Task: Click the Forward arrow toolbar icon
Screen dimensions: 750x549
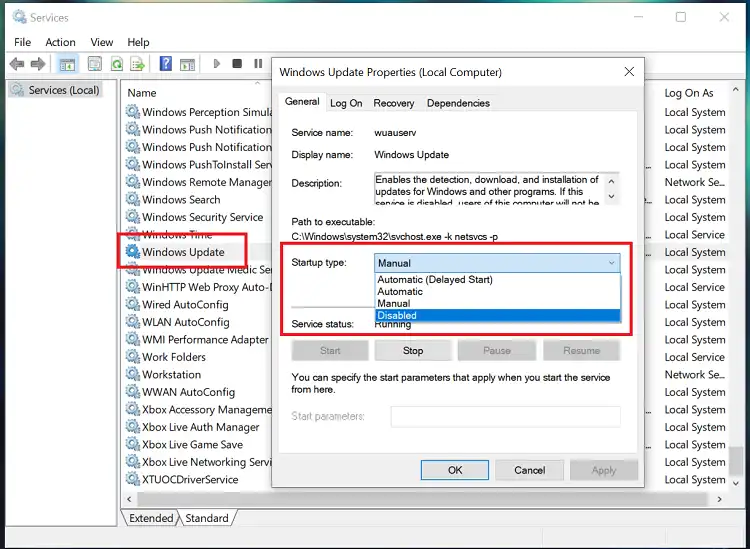Action: 38,64
